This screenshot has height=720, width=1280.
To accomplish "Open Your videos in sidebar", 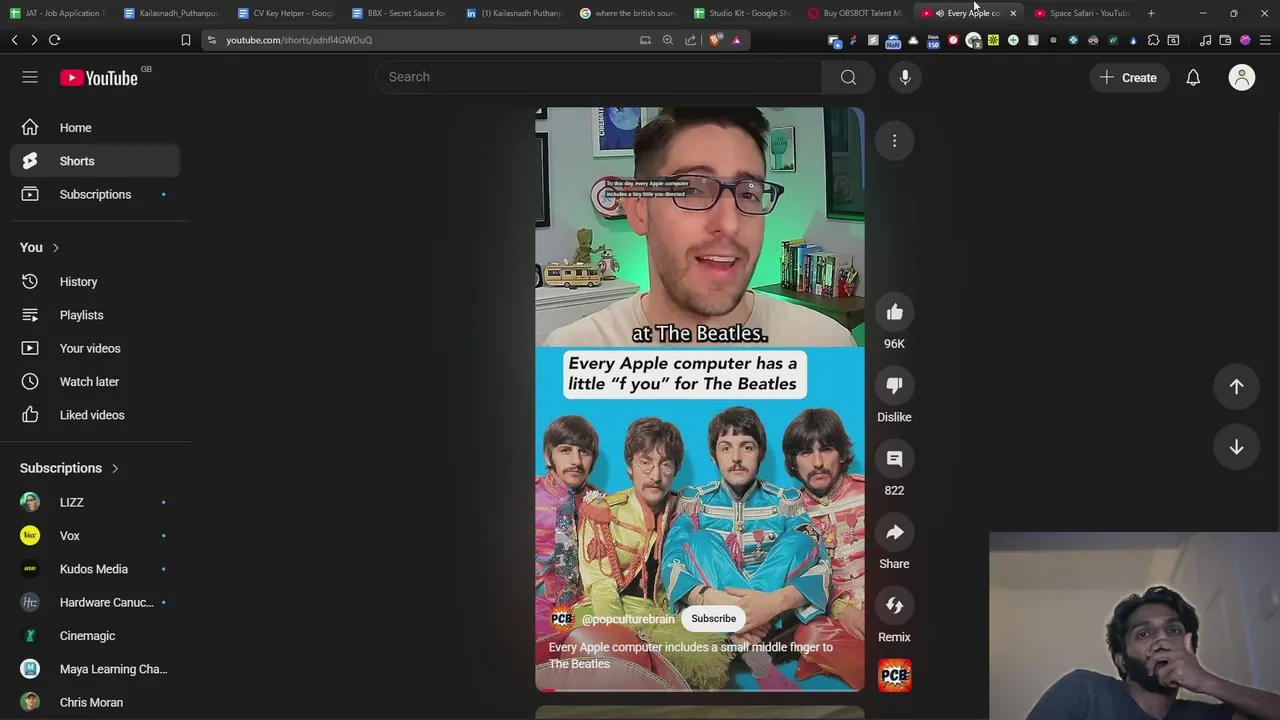I will click(95, 348).
